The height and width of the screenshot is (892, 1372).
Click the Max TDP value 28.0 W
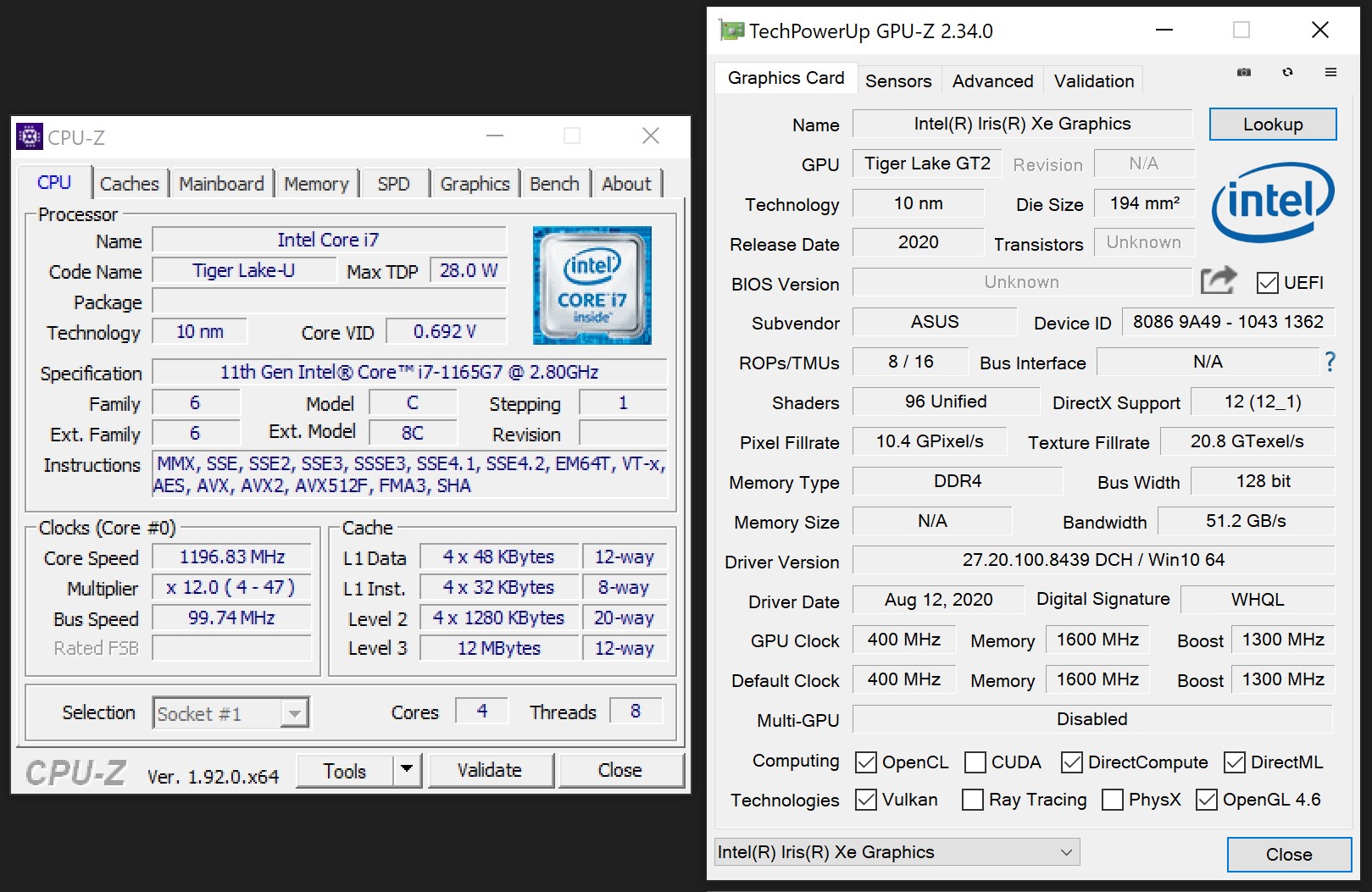point(469,270)
